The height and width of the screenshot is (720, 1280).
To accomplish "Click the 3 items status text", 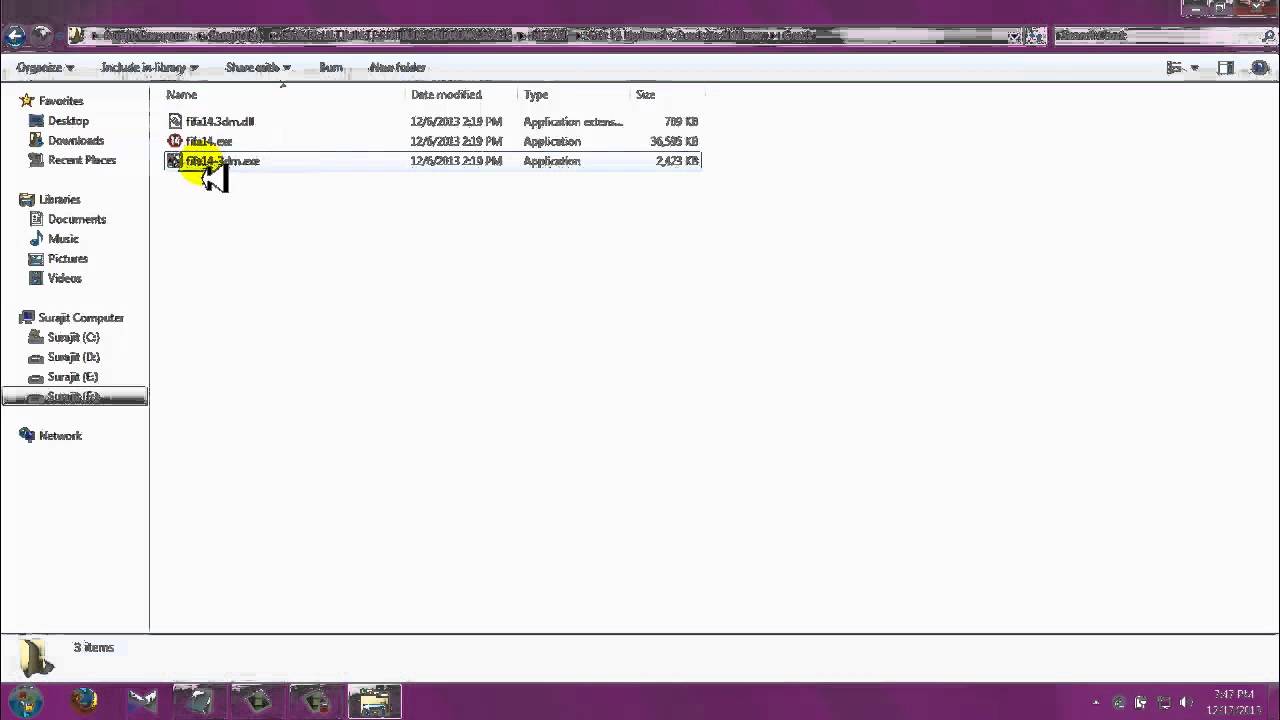I will [93, 648].
